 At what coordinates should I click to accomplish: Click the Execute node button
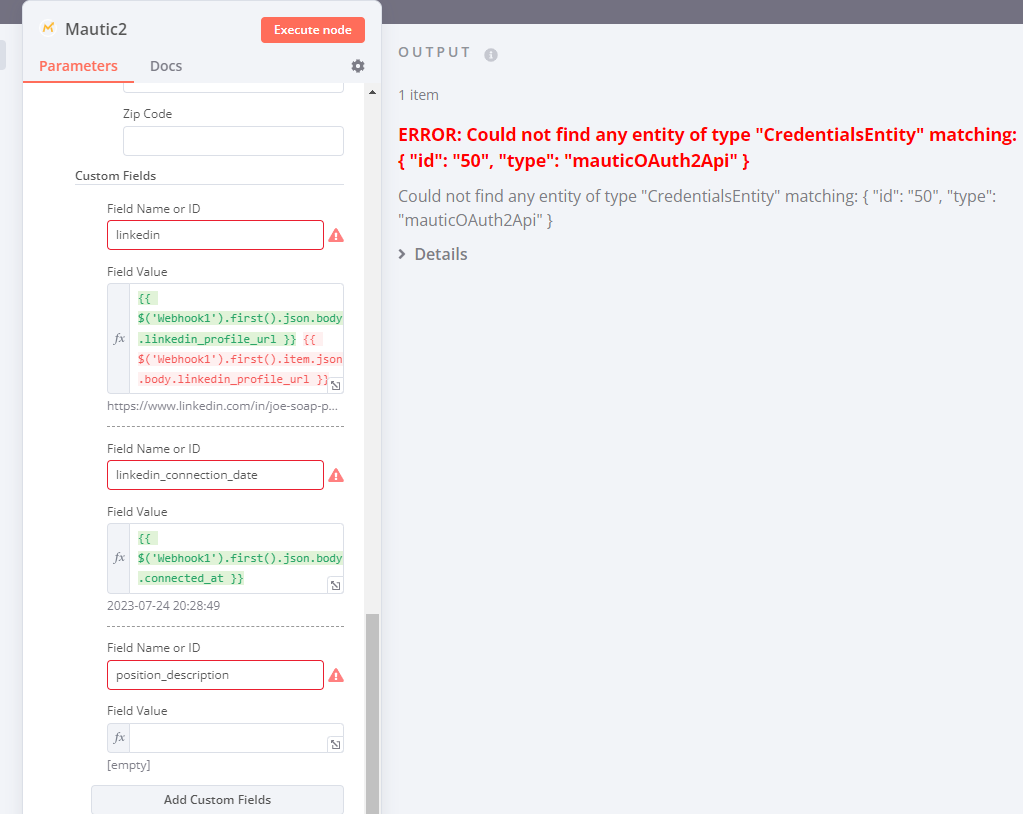point(313,30)
